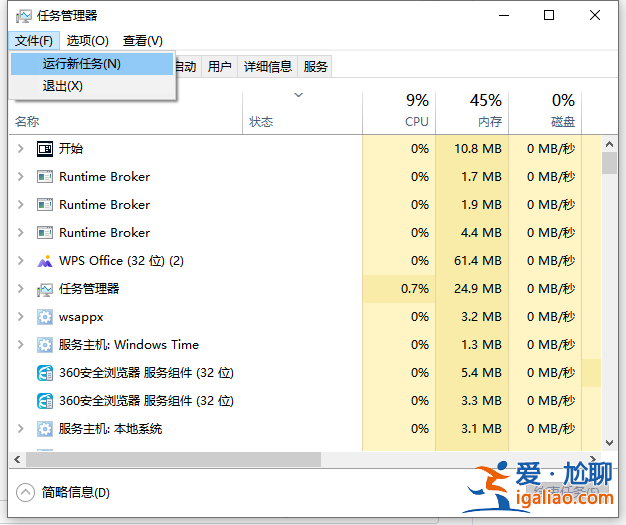Sort by the 9% CPU column header
This screenshot has height=525, width=626.
click(x=399, y=112)
